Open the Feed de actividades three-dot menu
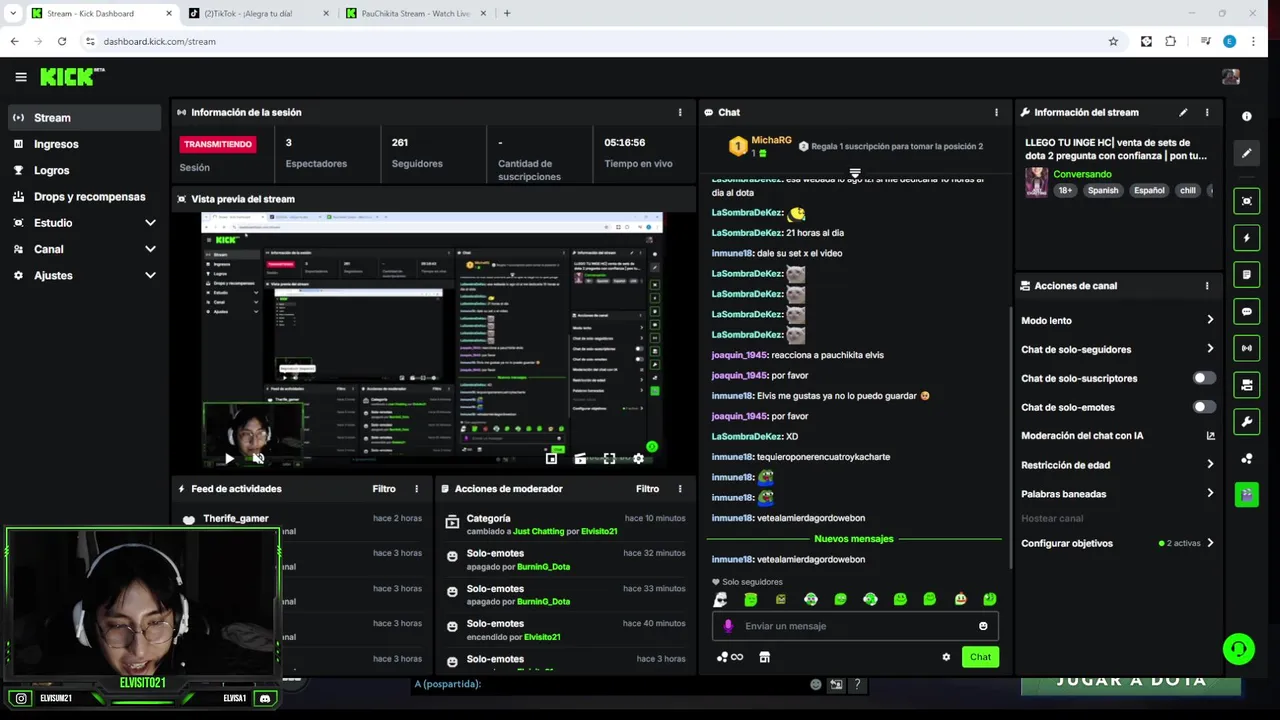The width and height of the screenshot is (1280, 720). click(417, 489)
